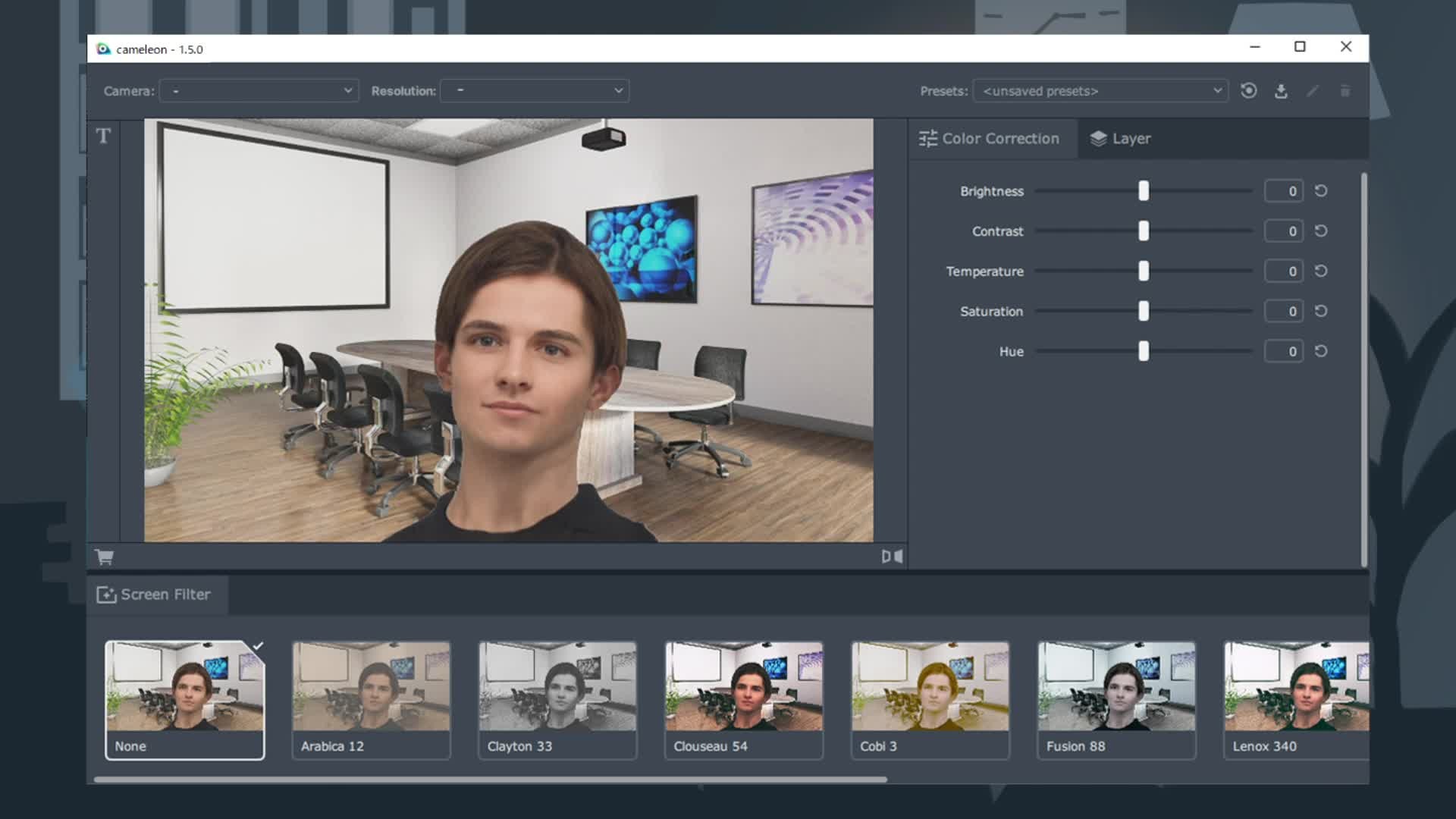The width and height of the screenshot is (1456, 819).
Task: Reset the Temperature value
Action: pyautogui.click(x=1321, y=271)
